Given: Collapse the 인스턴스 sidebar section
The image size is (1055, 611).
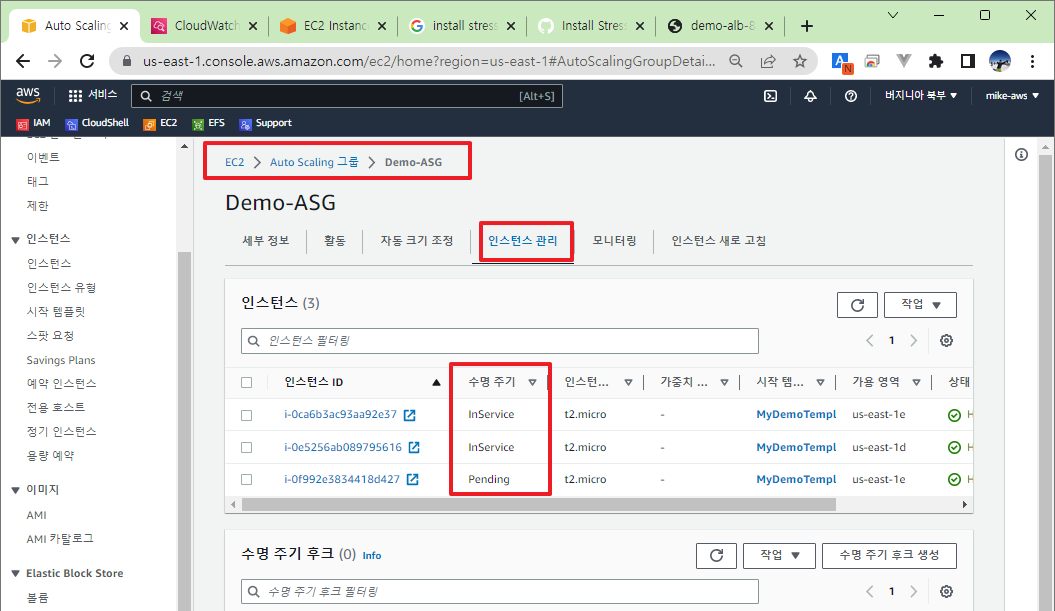Looking at the screenshot, I should [15, 240].
